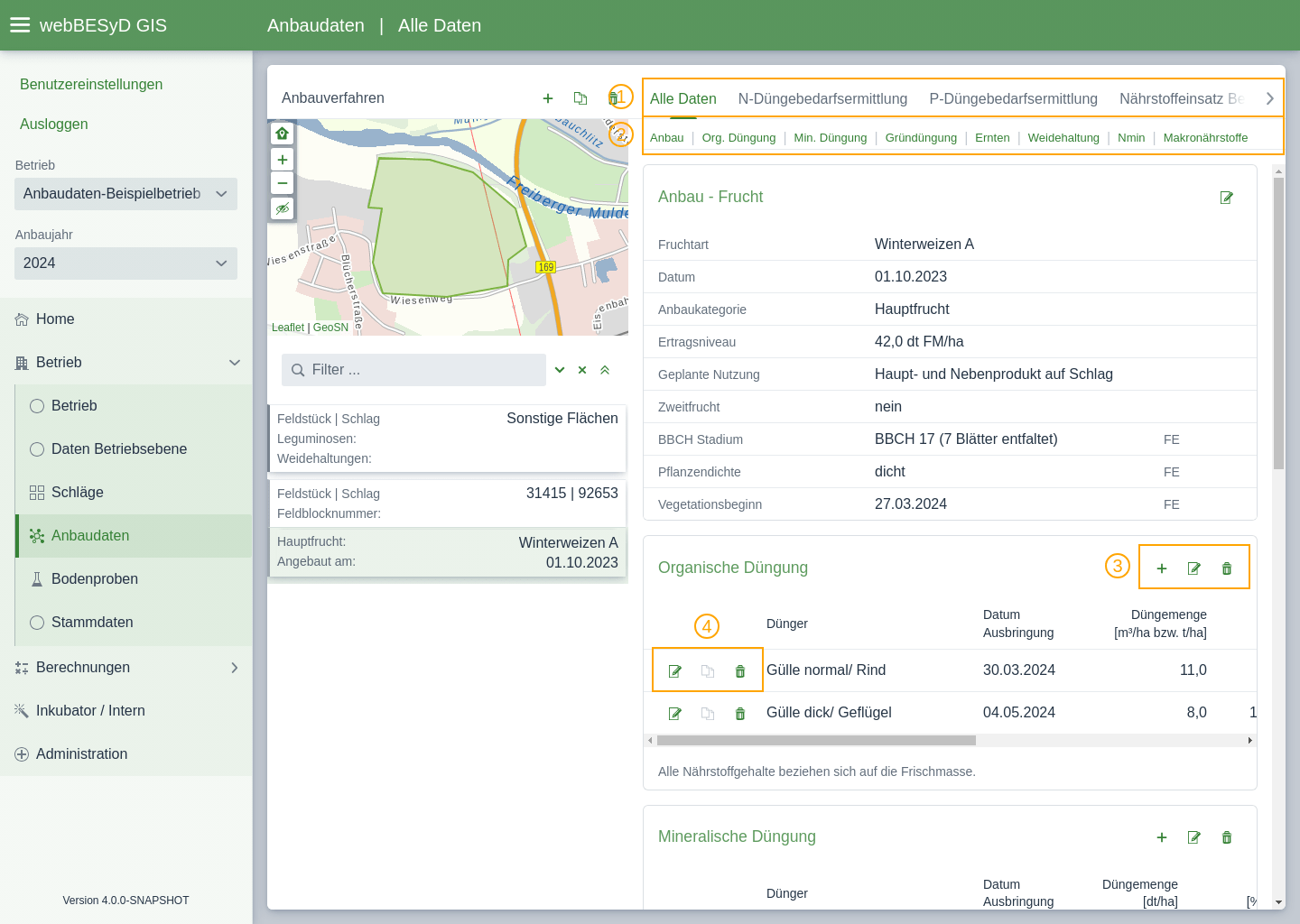The width and height of the screenshot is (1300, 924).
Task: Copy the Gülle dick/ Geflügel row
Action: (708, 714)
